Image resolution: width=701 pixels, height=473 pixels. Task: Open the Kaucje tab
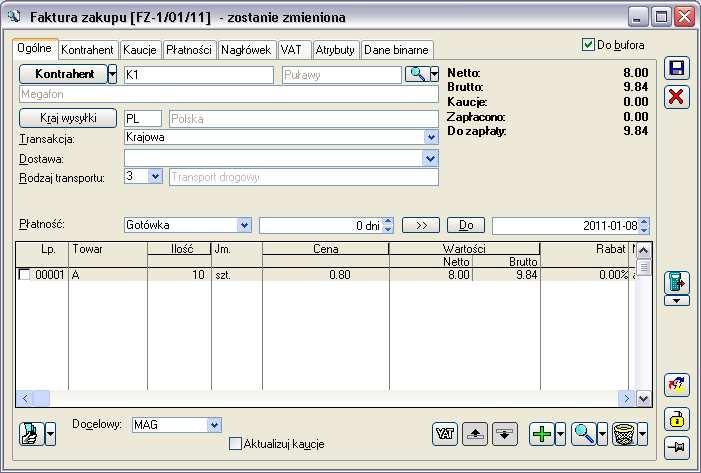pyautogui.click(x=140, y=50)
